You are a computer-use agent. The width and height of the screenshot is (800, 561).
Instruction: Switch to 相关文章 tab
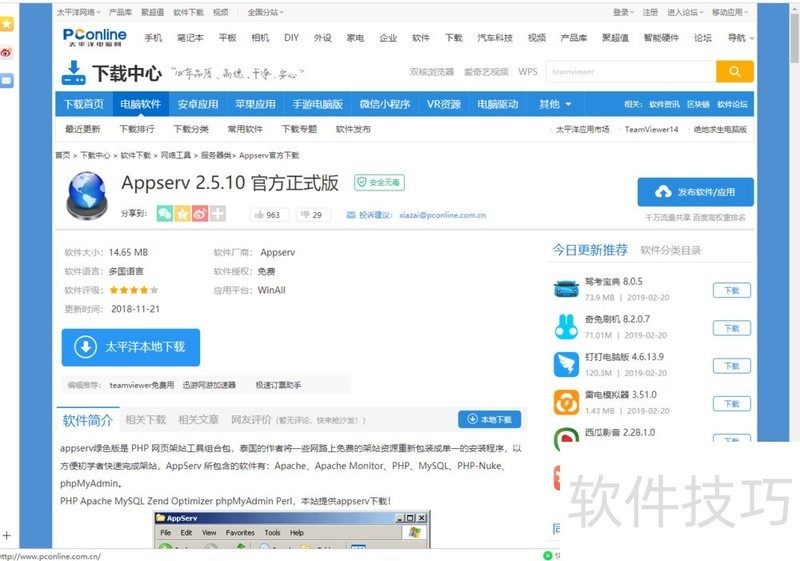click(x=198, y=420)
